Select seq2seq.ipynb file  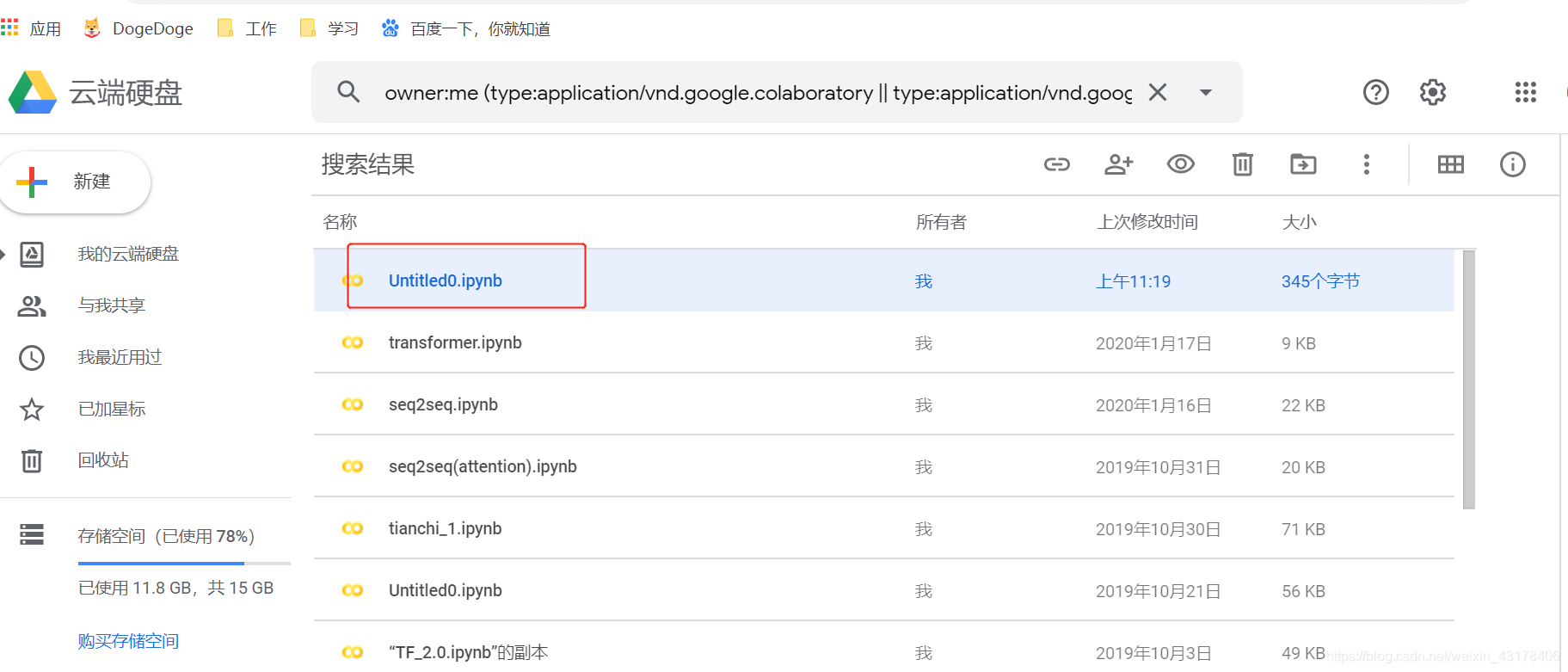point(883,404)
